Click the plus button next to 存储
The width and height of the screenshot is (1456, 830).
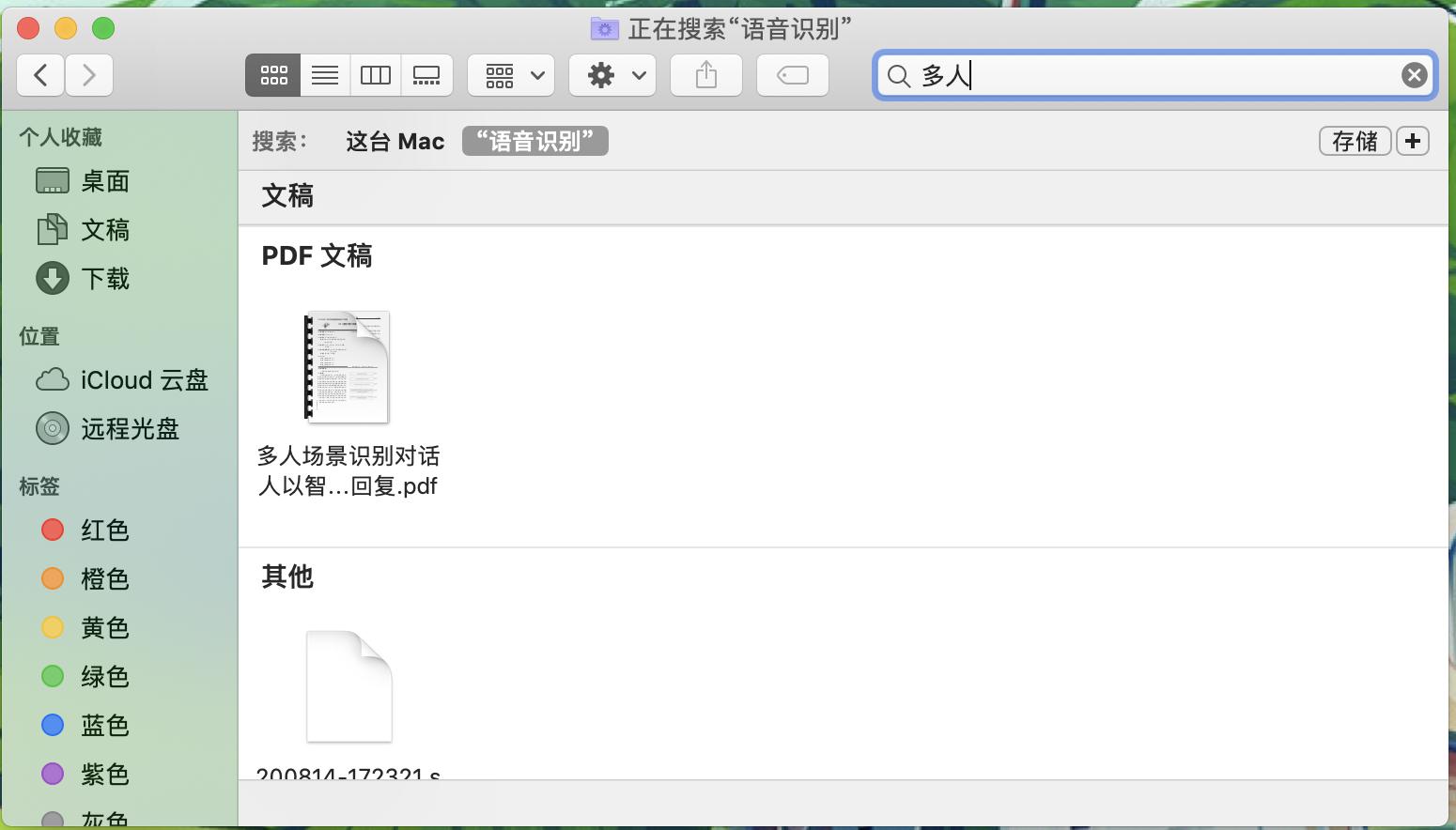(1413, 141)
